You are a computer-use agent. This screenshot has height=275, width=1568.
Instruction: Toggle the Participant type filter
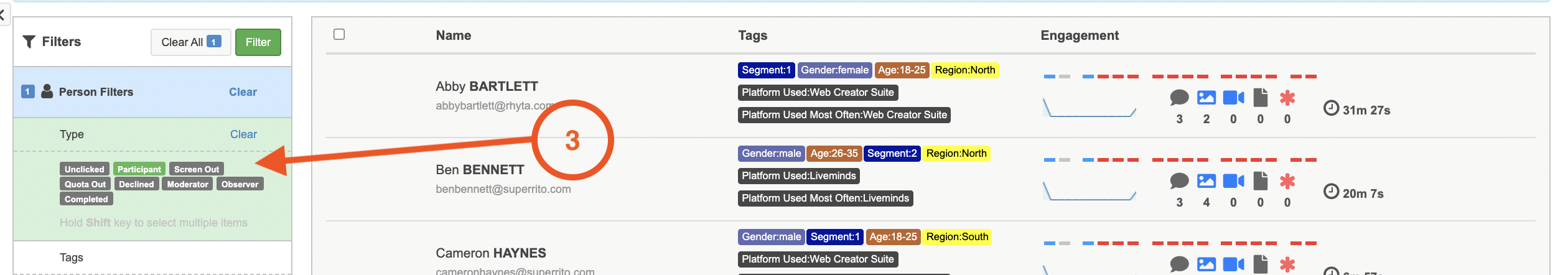(x=139, y=169)
